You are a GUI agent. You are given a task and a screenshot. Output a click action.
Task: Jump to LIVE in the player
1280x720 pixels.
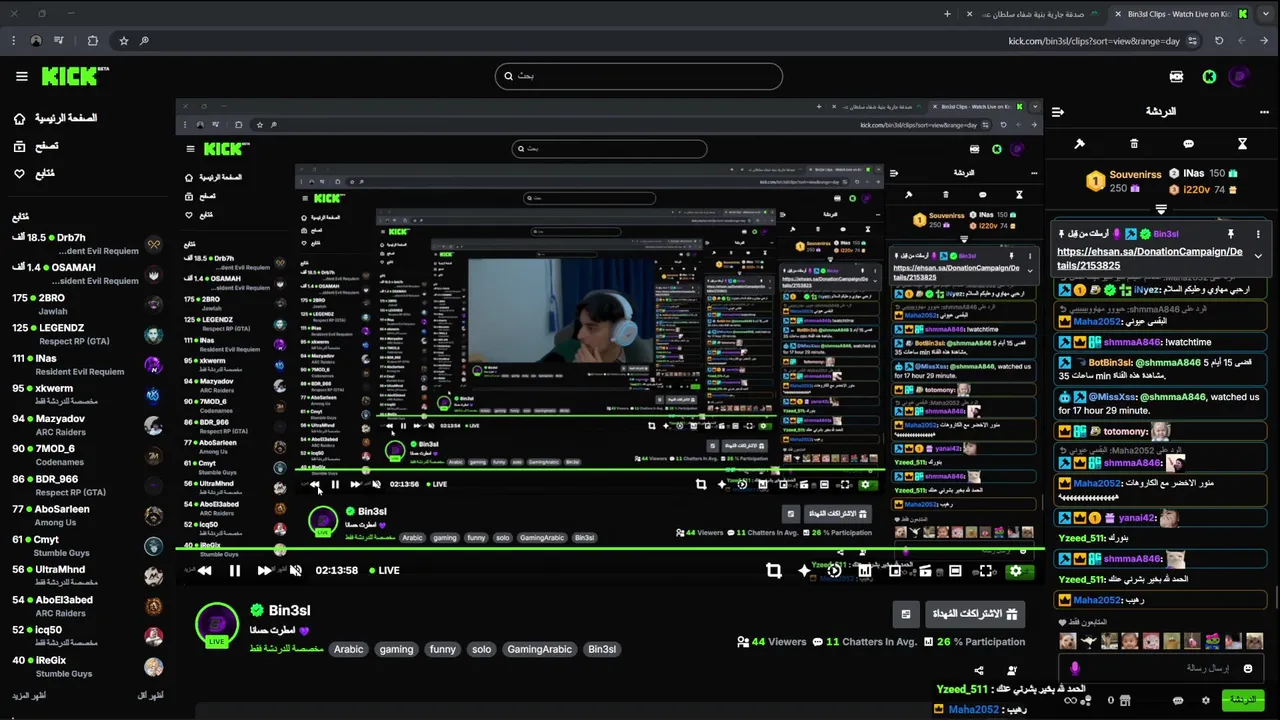383,570
